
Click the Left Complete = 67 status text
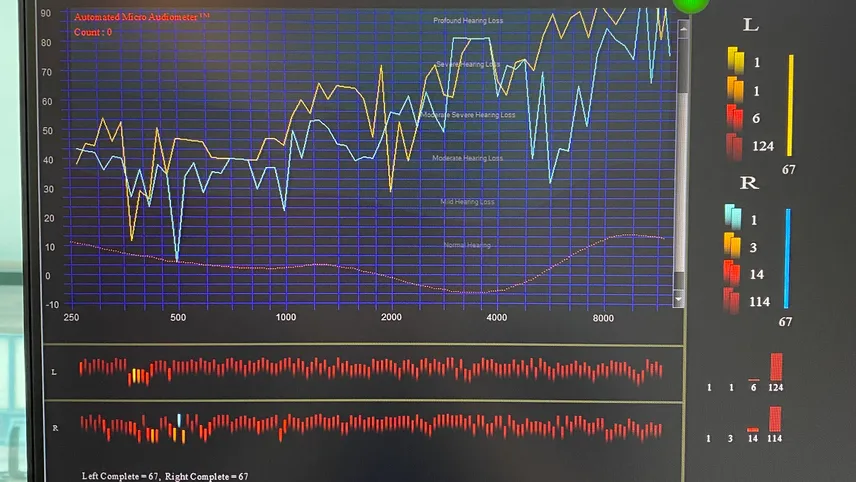click(121, 476)
